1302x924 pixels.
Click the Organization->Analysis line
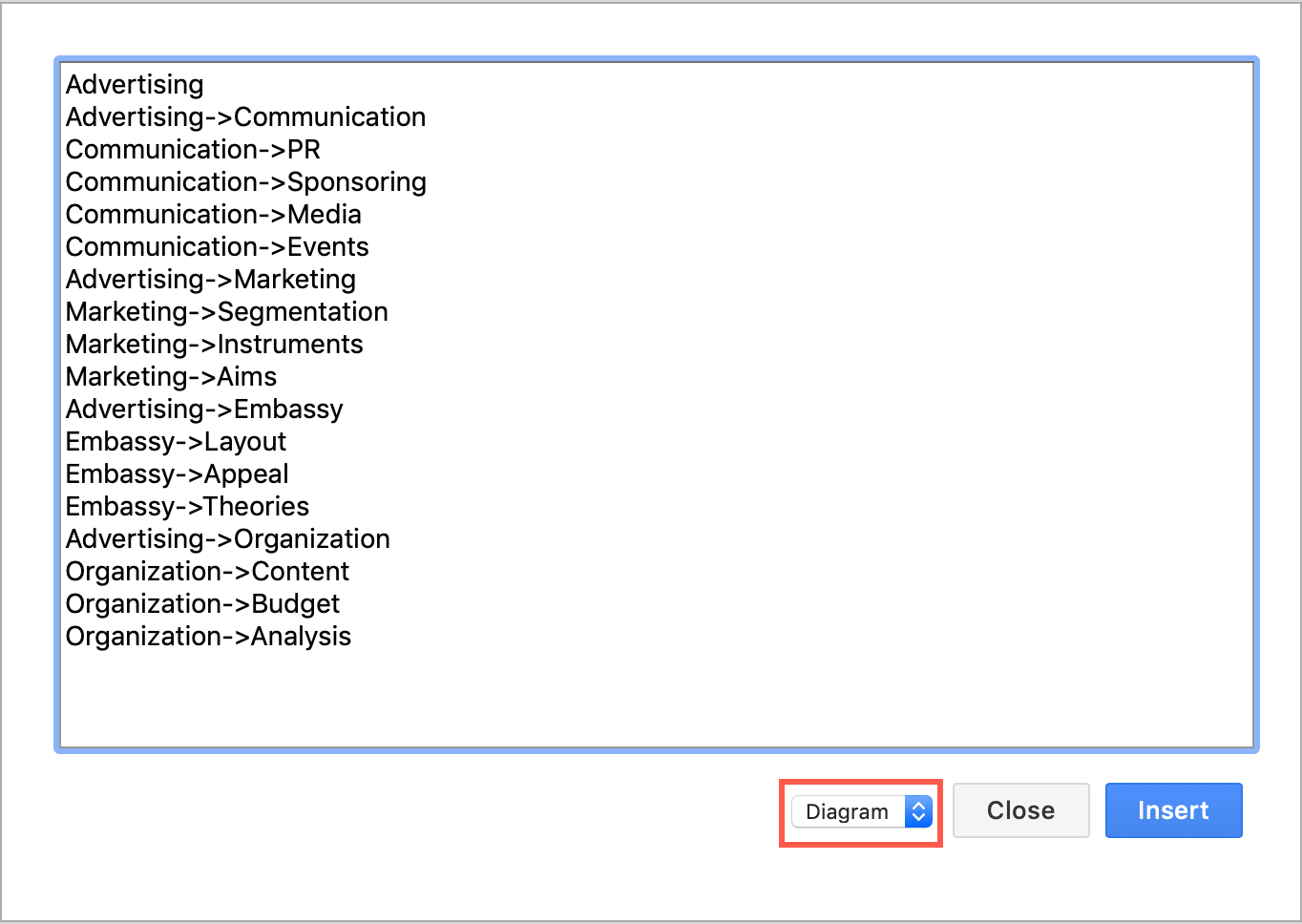208,637
